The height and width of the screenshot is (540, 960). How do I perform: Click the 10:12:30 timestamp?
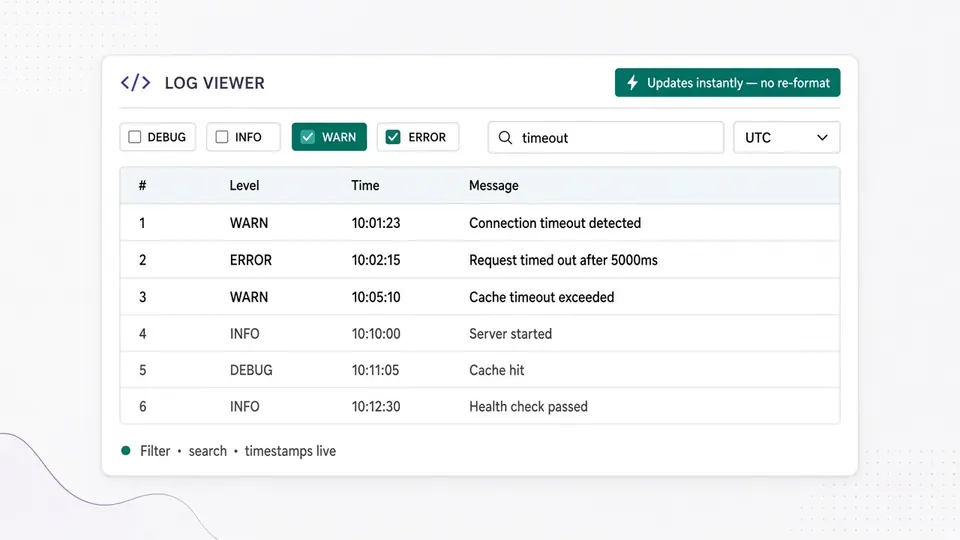(x=376, y=407)
